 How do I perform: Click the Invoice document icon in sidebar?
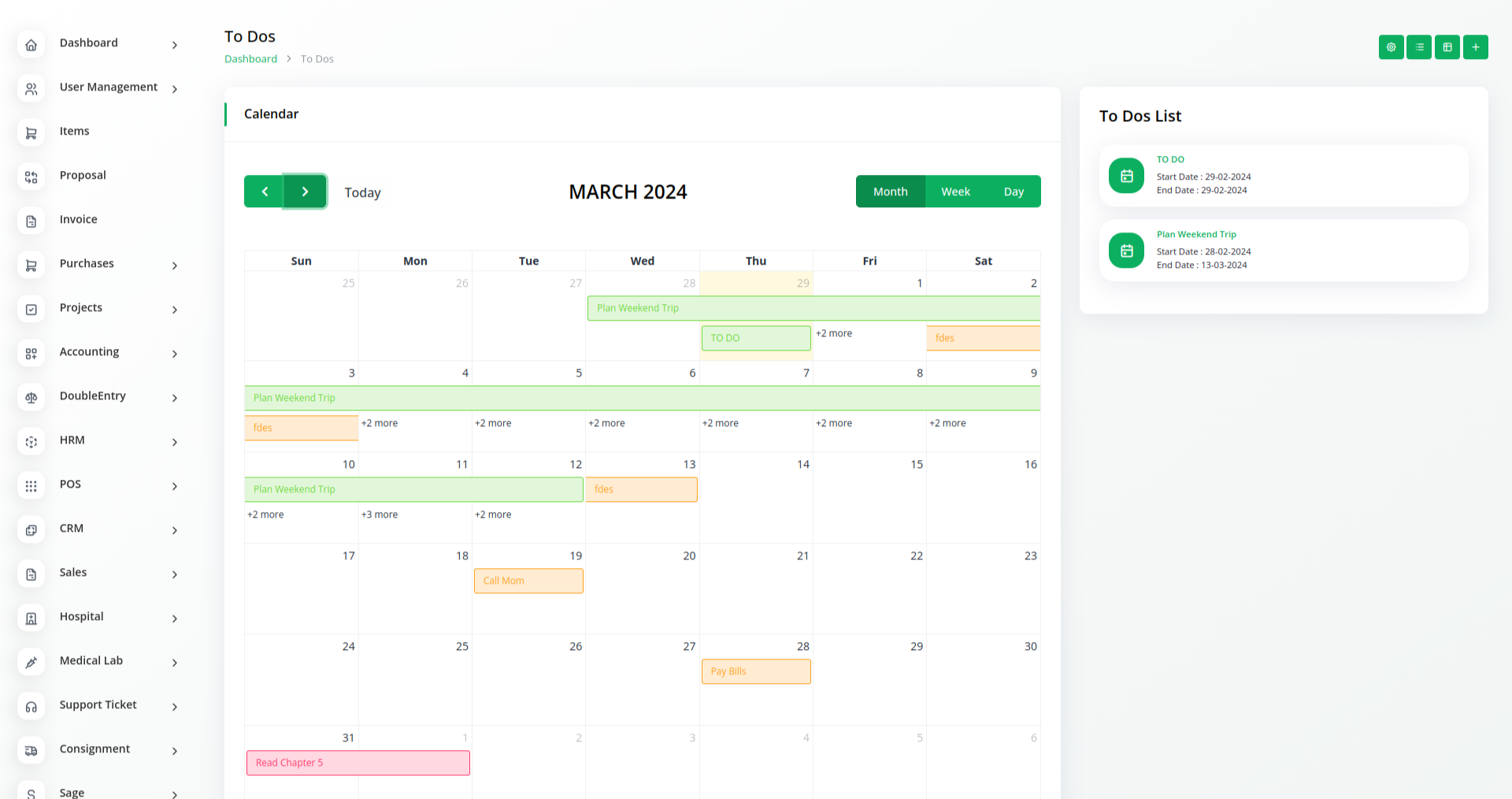pyautogui.click(x=31, y=221)
